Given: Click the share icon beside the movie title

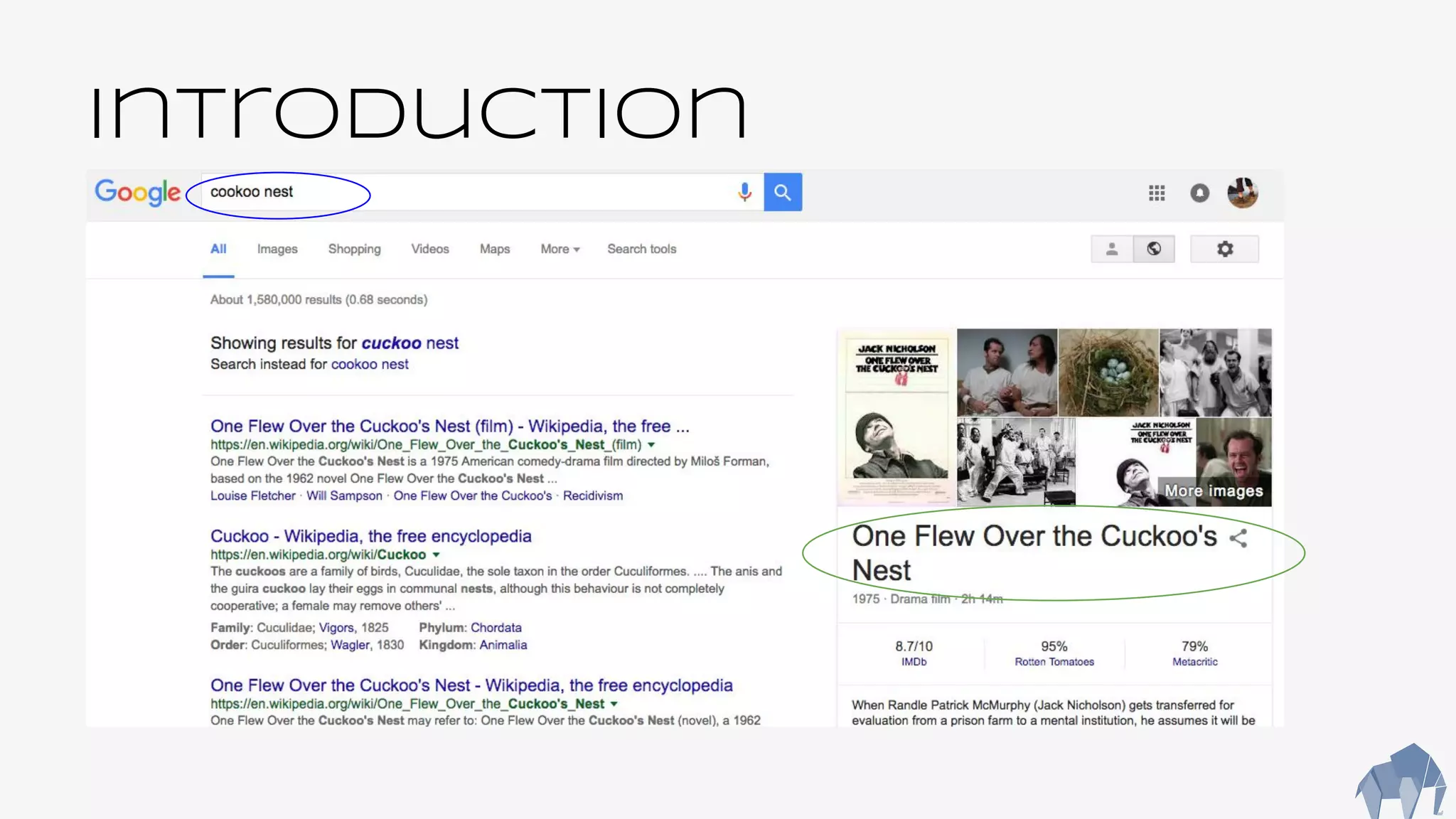Looking at the screenshot, I should point(1238,538).
